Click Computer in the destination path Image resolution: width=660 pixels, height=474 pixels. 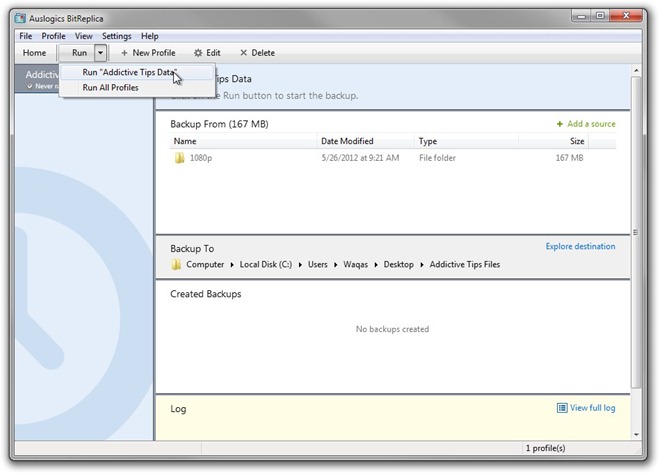point(205,264)
